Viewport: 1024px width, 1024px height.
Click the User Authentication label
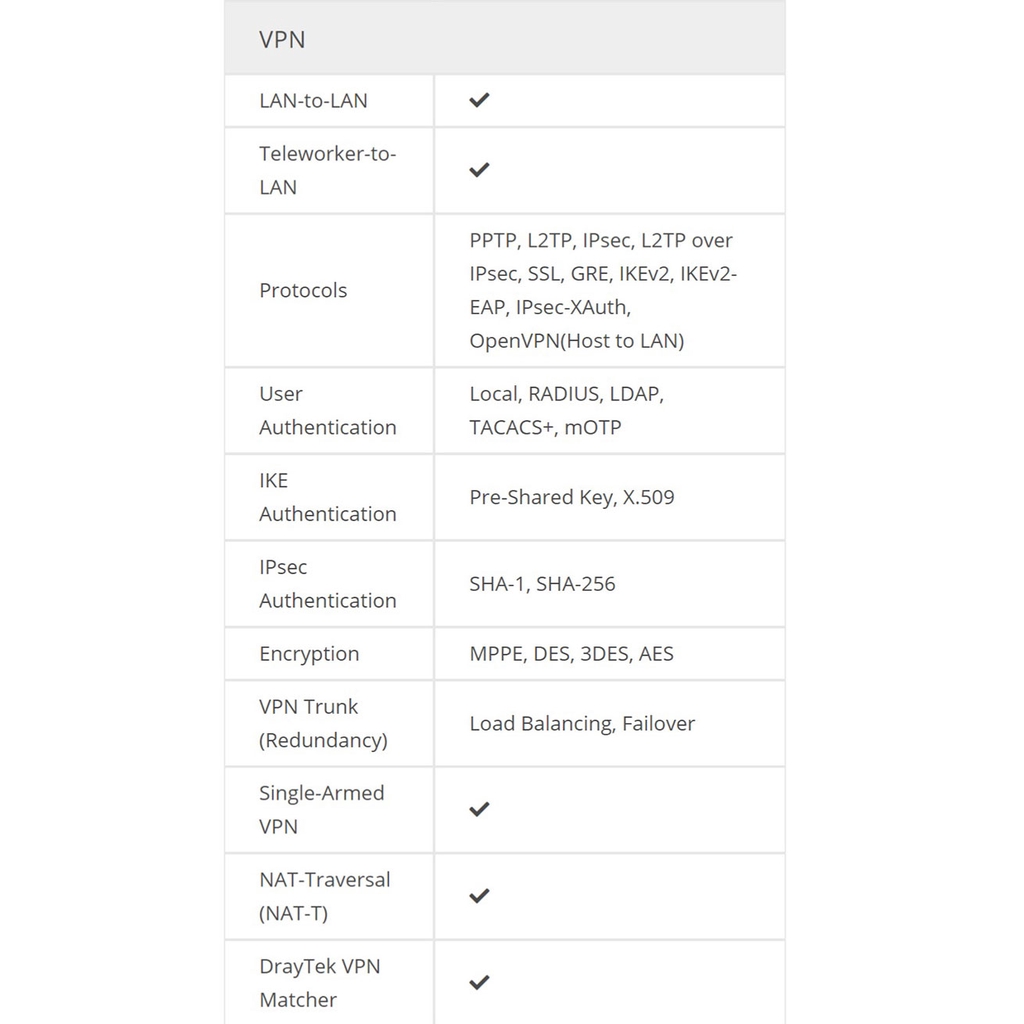coord(327,410)
